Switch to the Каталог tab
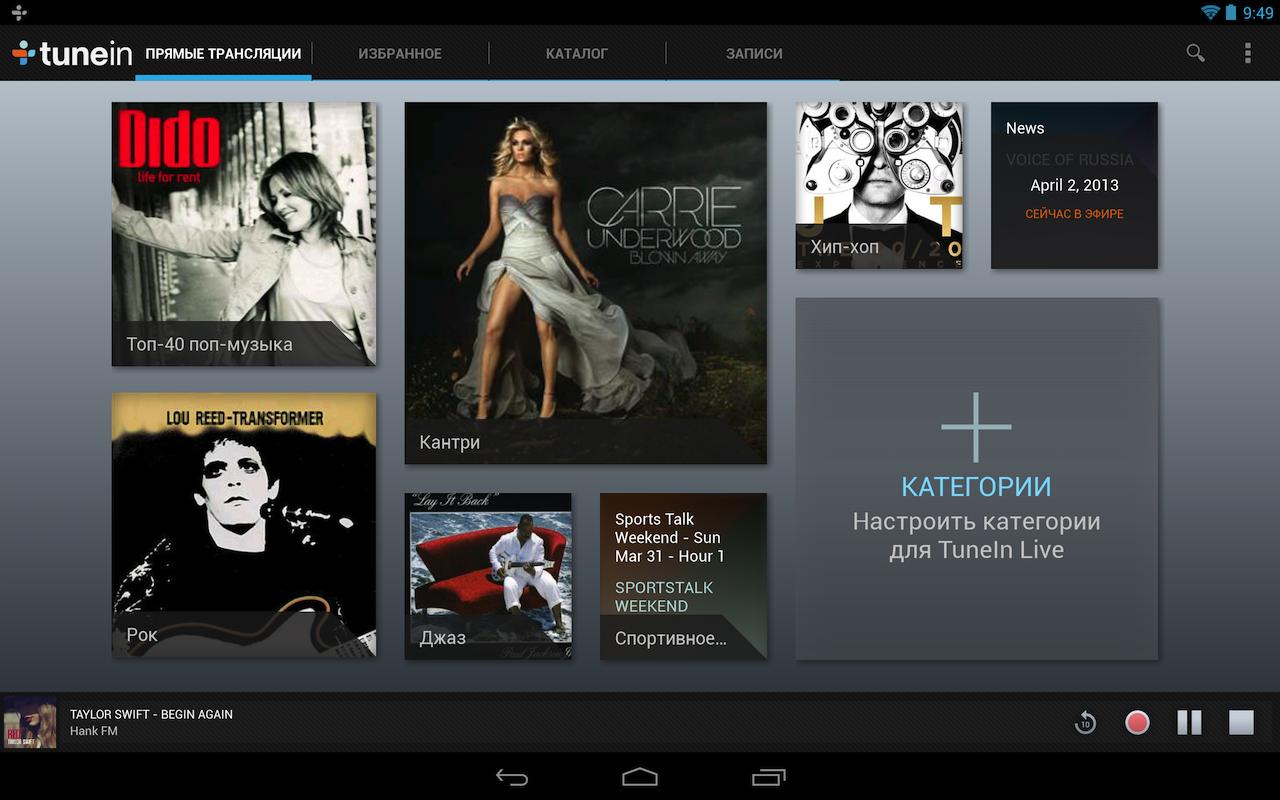This screenshot has width=1280, height=800. point(577,54)
